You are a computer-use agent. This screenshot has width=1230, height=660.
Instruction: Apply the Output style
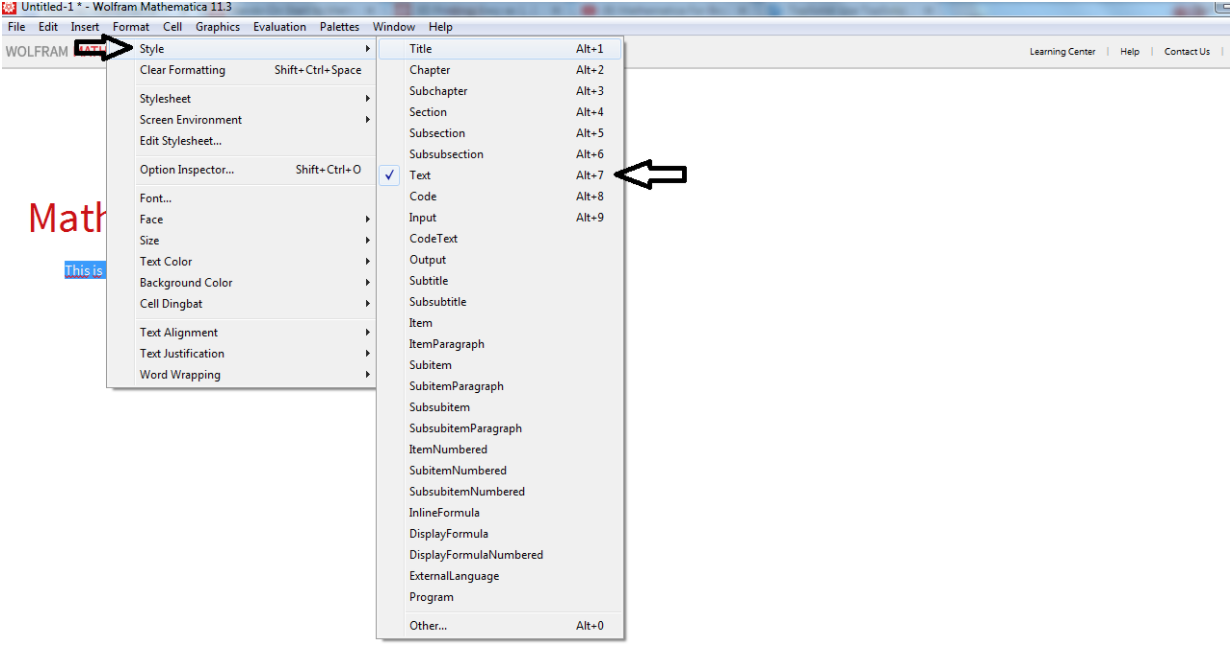500,260
